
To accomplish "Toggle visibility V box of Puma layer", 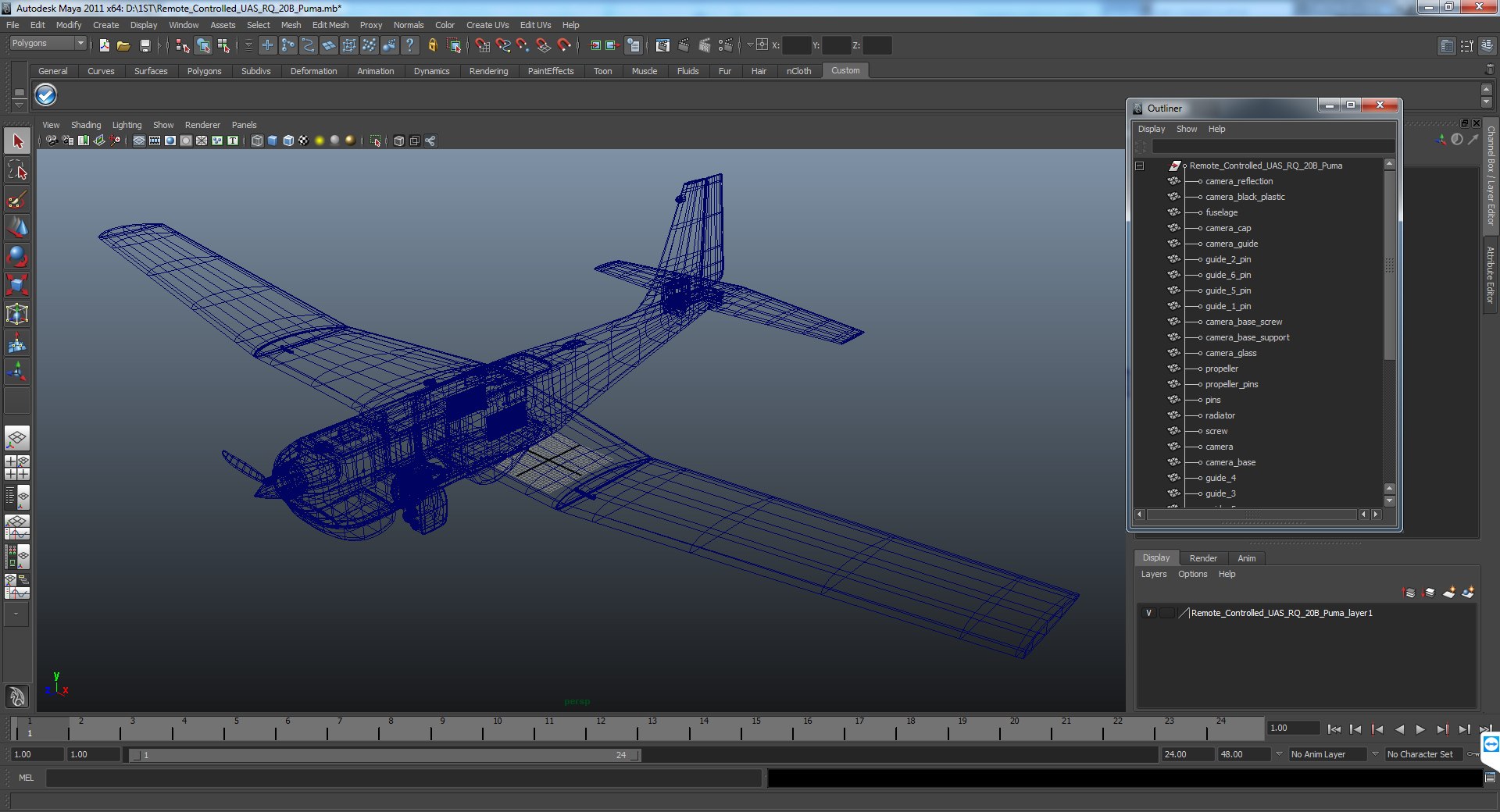I will tap(1148, 614).
